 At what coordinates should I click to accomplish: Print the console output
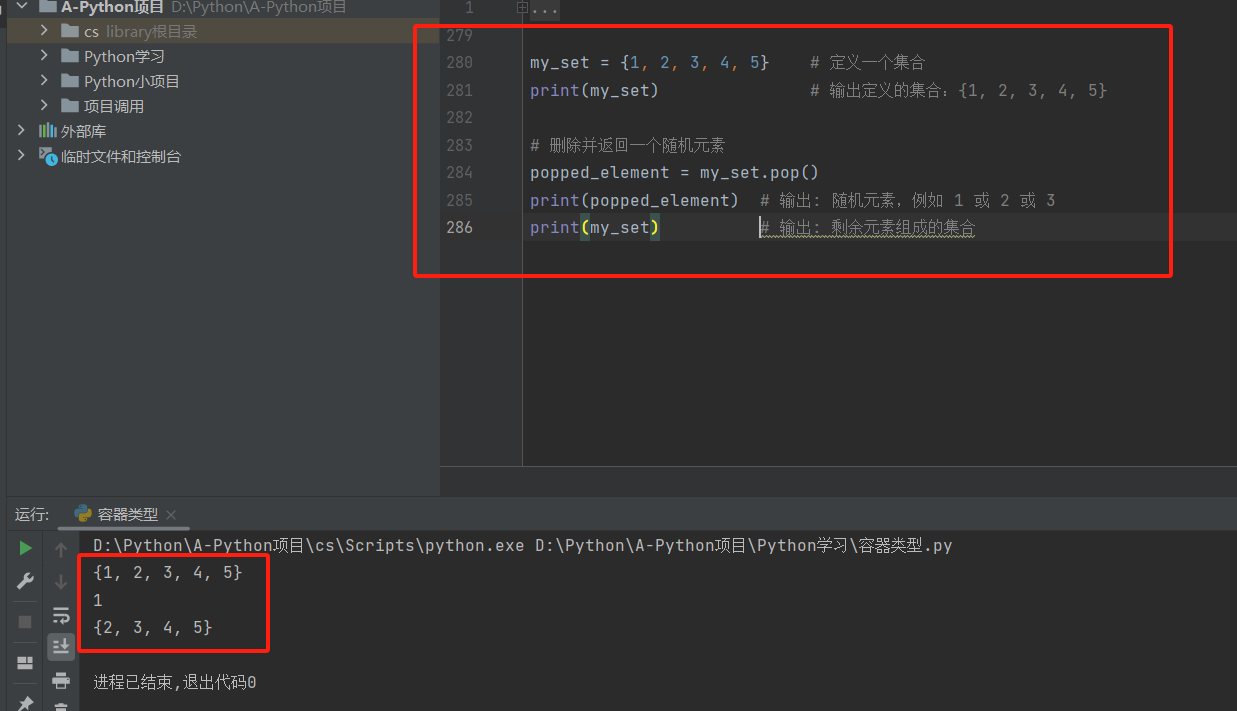click(61, 680)
